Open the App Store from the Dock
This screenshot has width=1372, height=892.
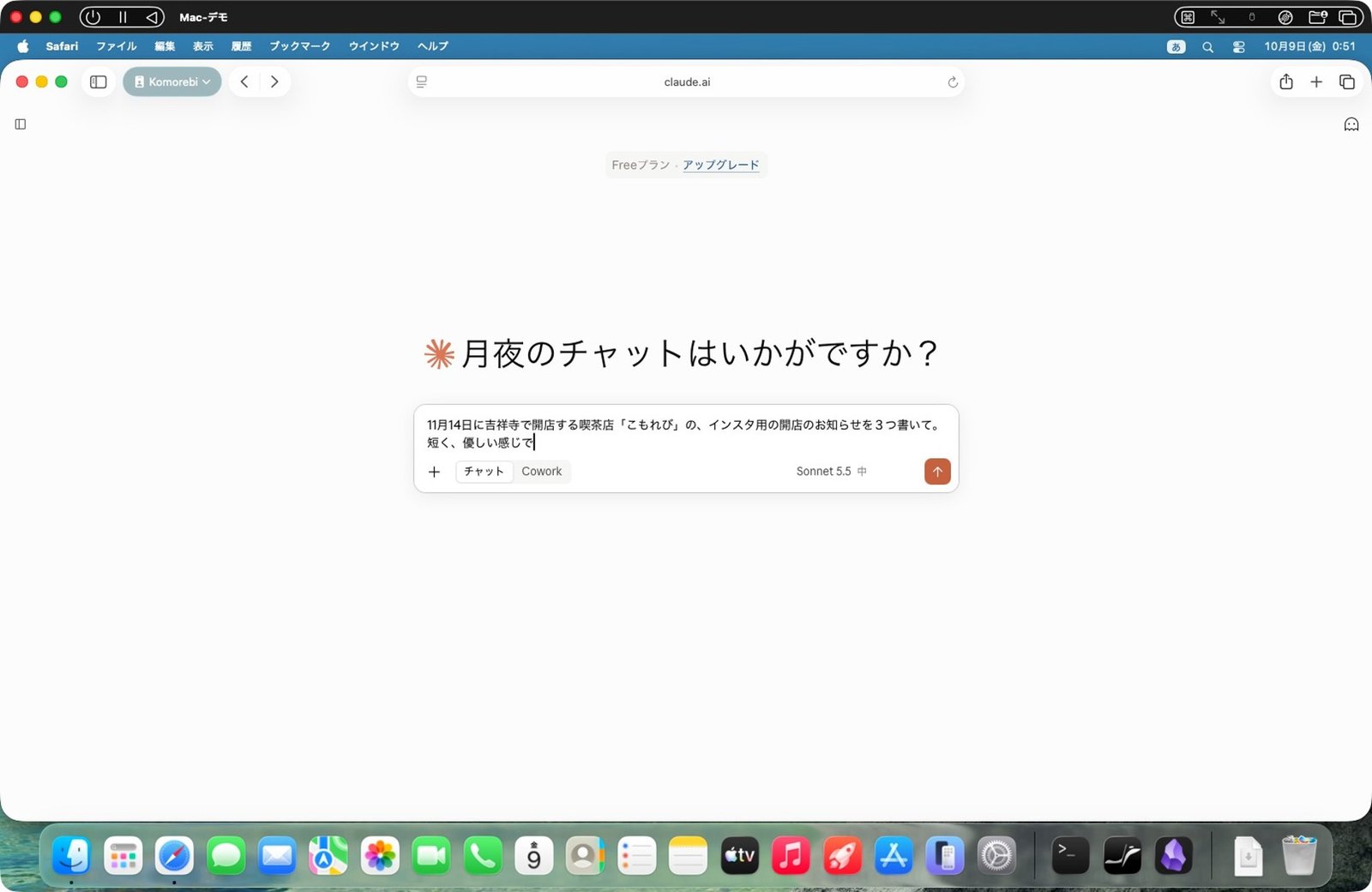click(x=894, y=856)
